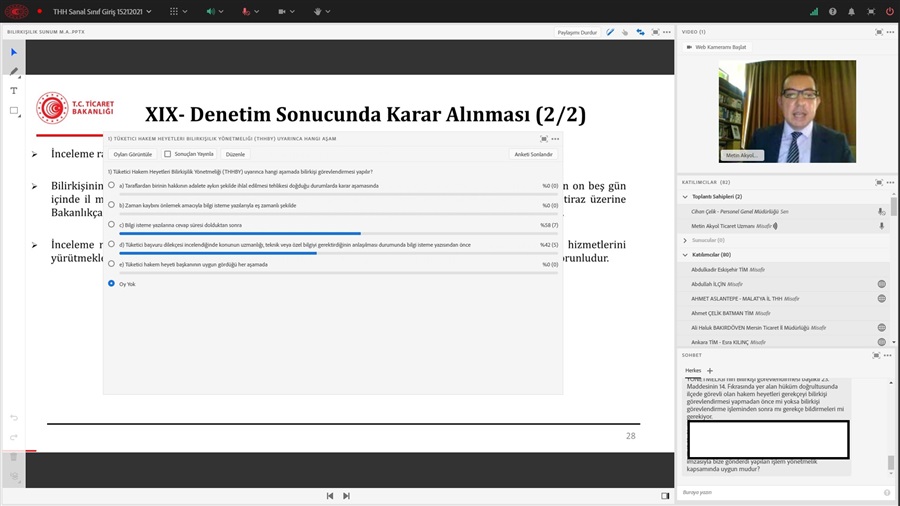The height and width of the screenshot is (506, 900).
Task: Open attendees pod more options dots
Action: [890, 182]
